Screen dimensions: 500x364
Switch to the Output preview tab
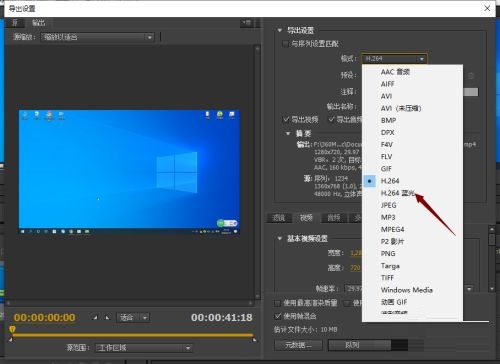pos(39,23)
